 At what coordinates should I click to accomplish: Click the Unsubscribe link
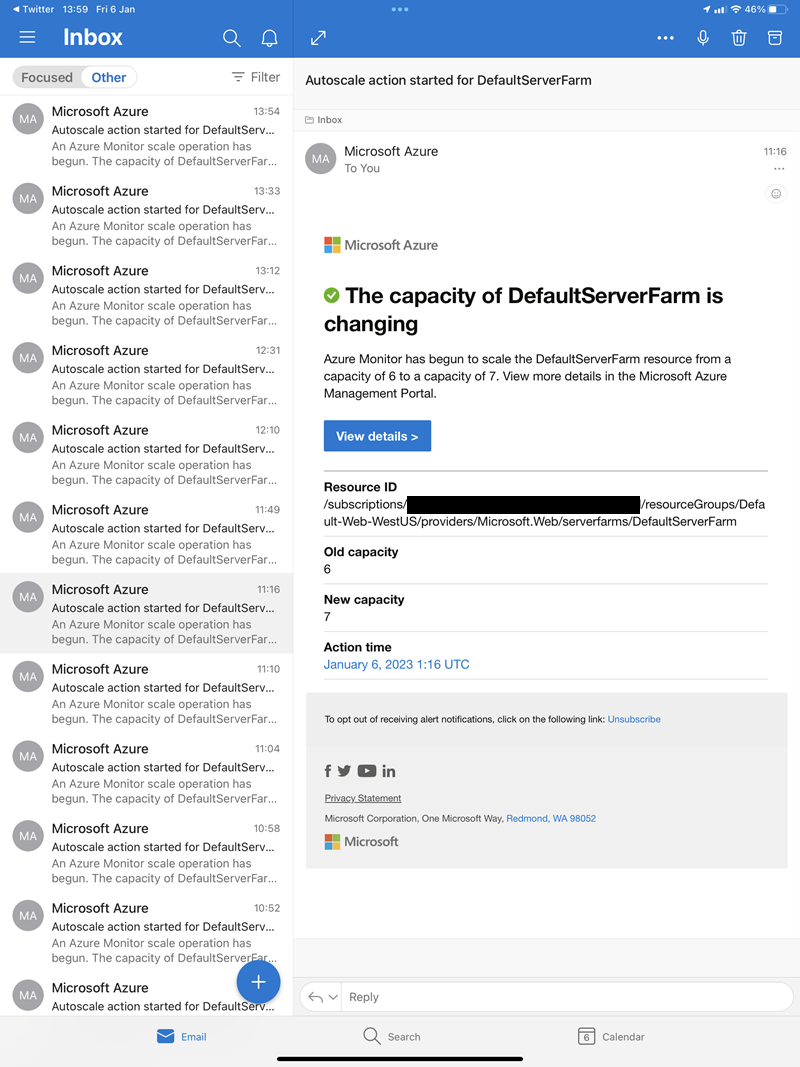pyautogui.click(x=634, y=719)
